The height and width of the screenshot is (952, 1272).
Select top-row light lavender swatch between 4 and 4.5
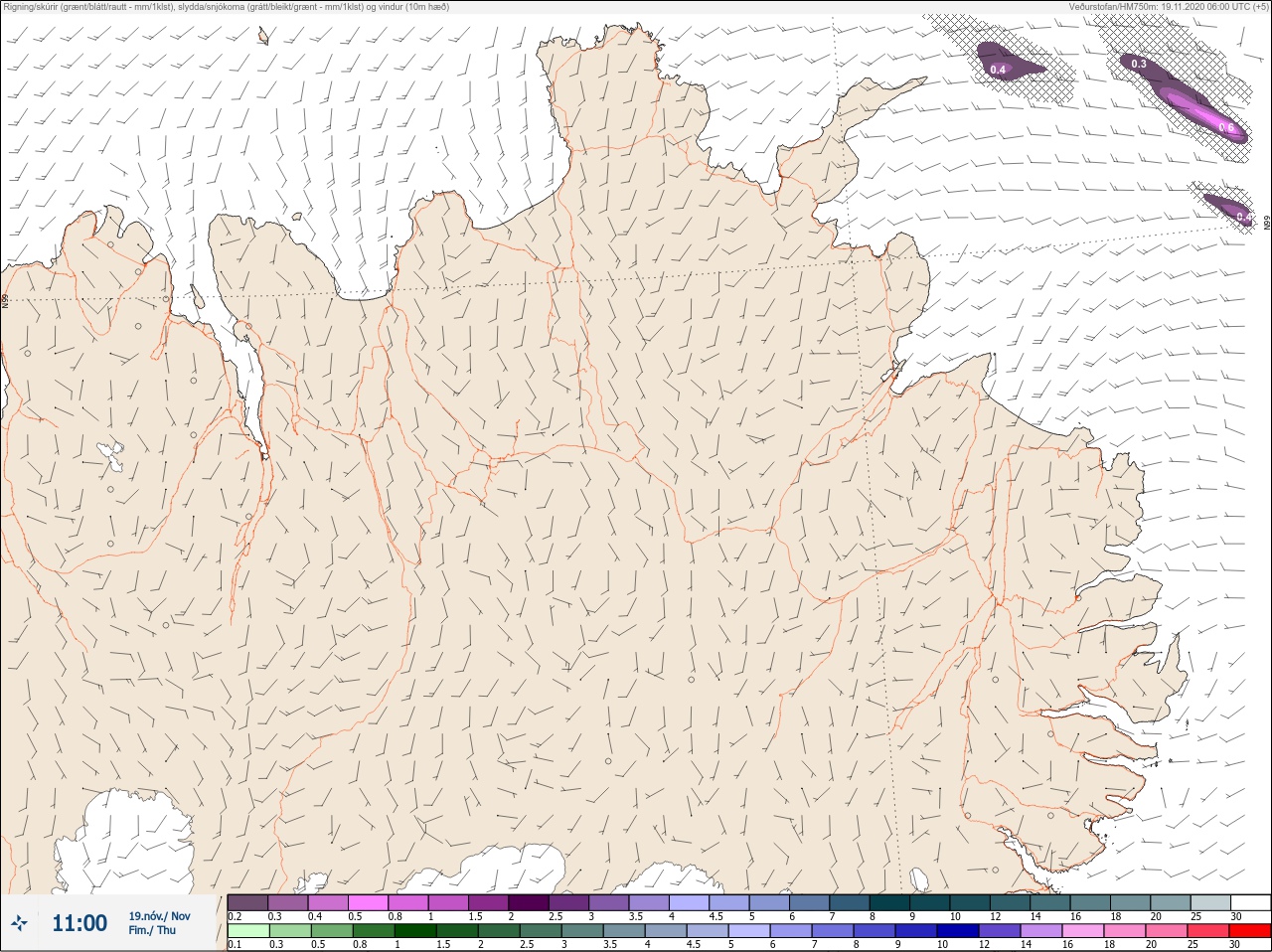[x=689, y=902]
